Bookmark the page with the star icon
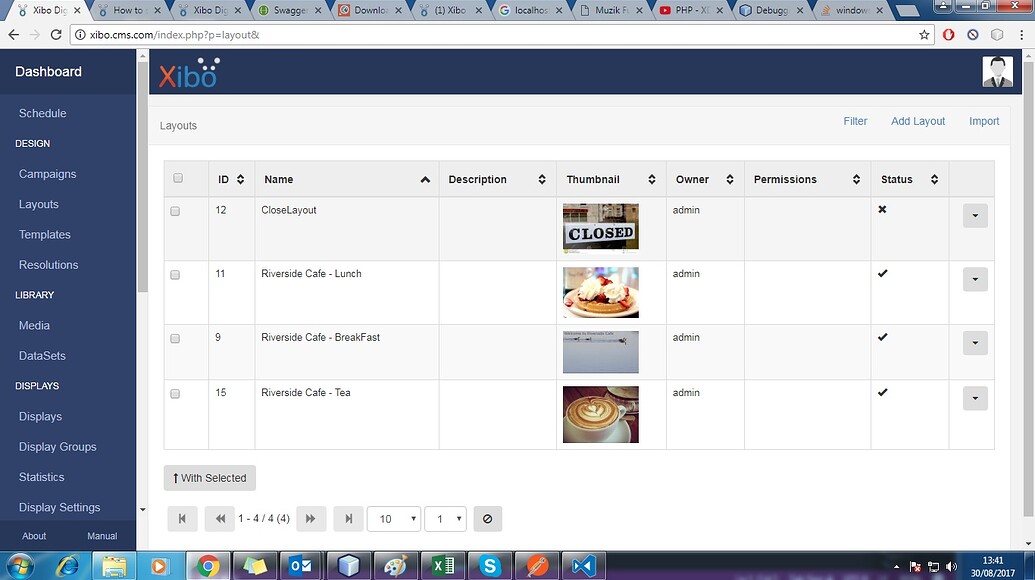Viewport: 1035px width, 580px height. [x=925, y=34]
